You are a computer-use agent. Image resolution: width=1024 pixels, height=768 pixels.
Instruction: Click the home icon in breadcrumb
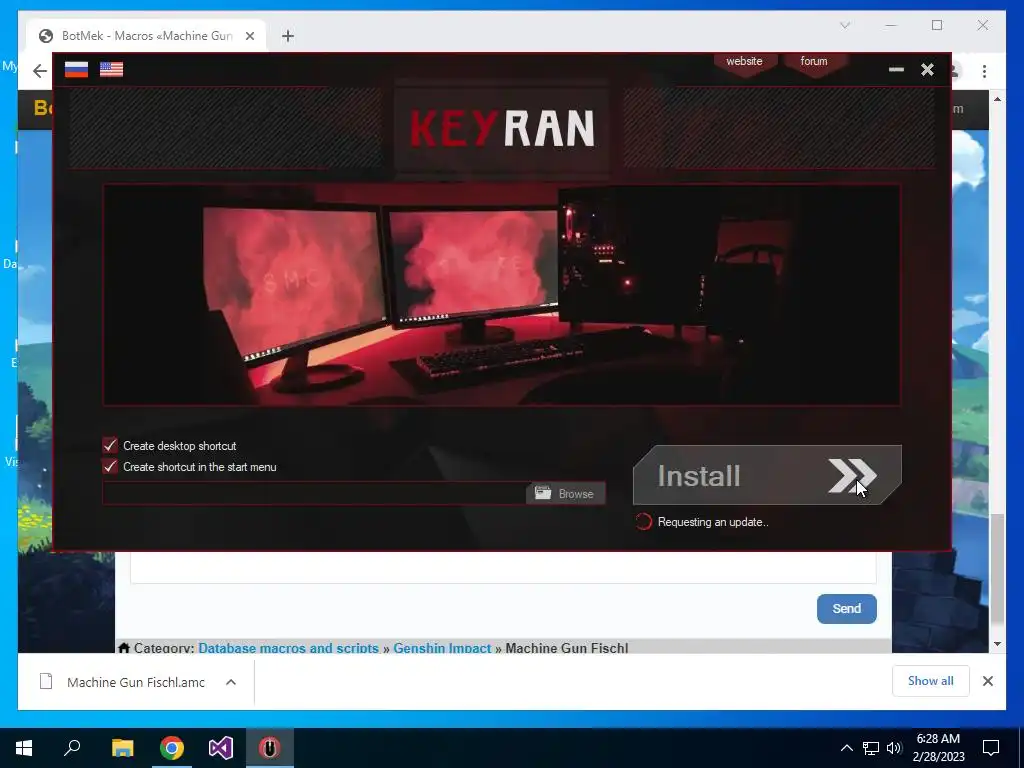tap(124, 648)
